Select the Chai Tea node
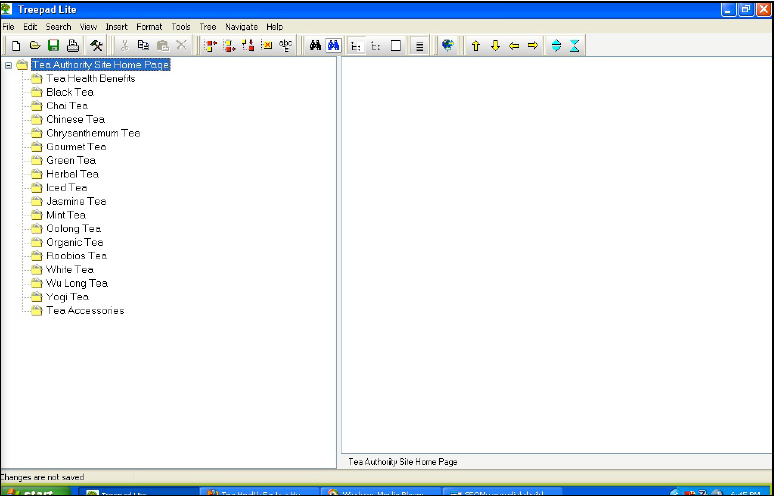 [67, 106]
